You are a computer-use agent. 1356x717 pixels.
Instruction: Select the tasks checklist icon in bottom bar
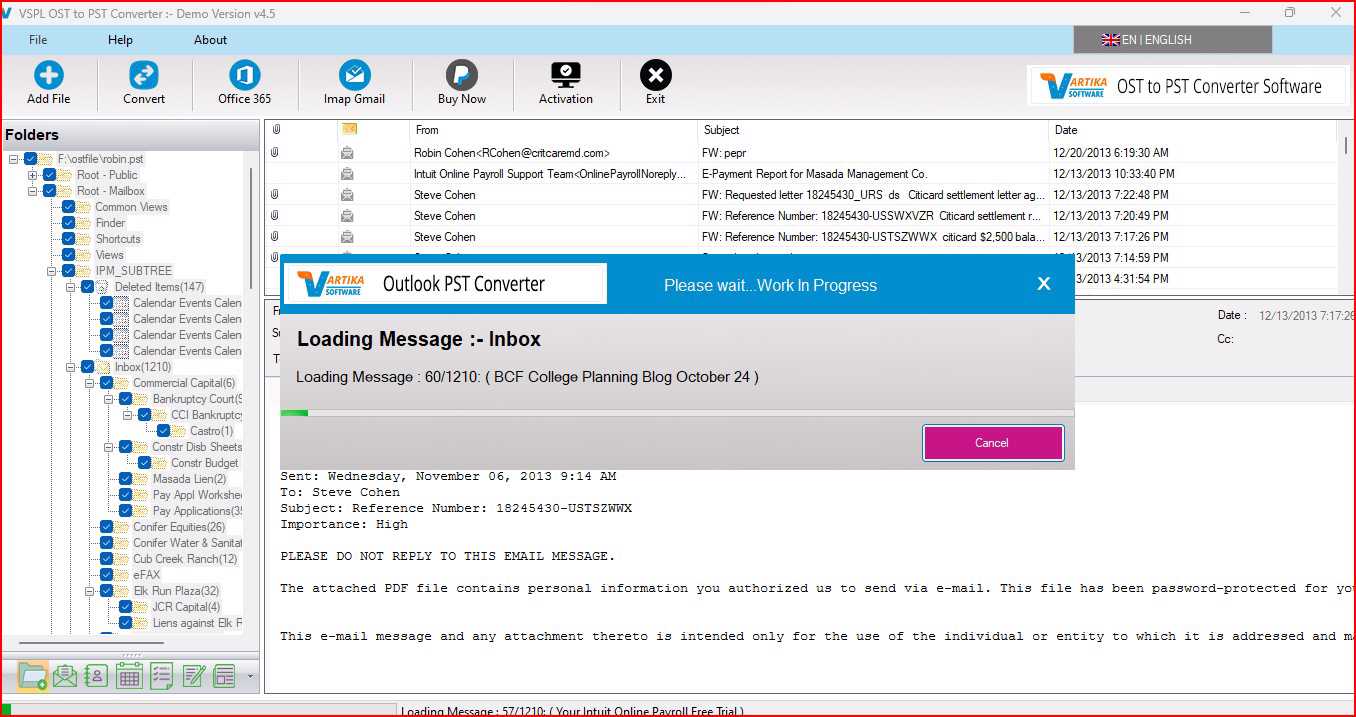161,676
